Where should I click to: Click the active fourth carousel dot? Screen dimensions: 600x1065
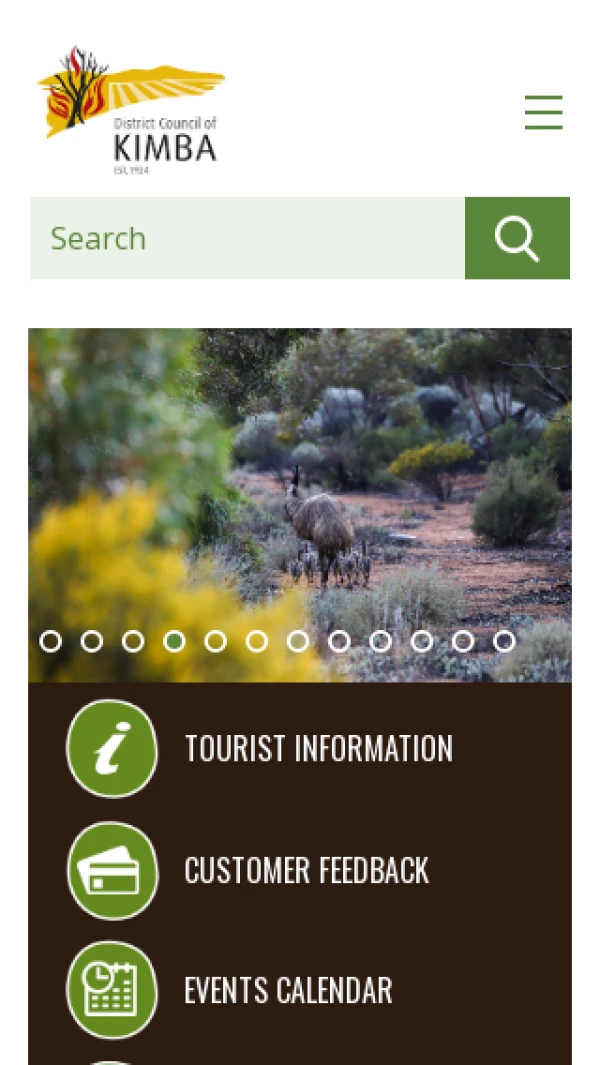(175, 641)
